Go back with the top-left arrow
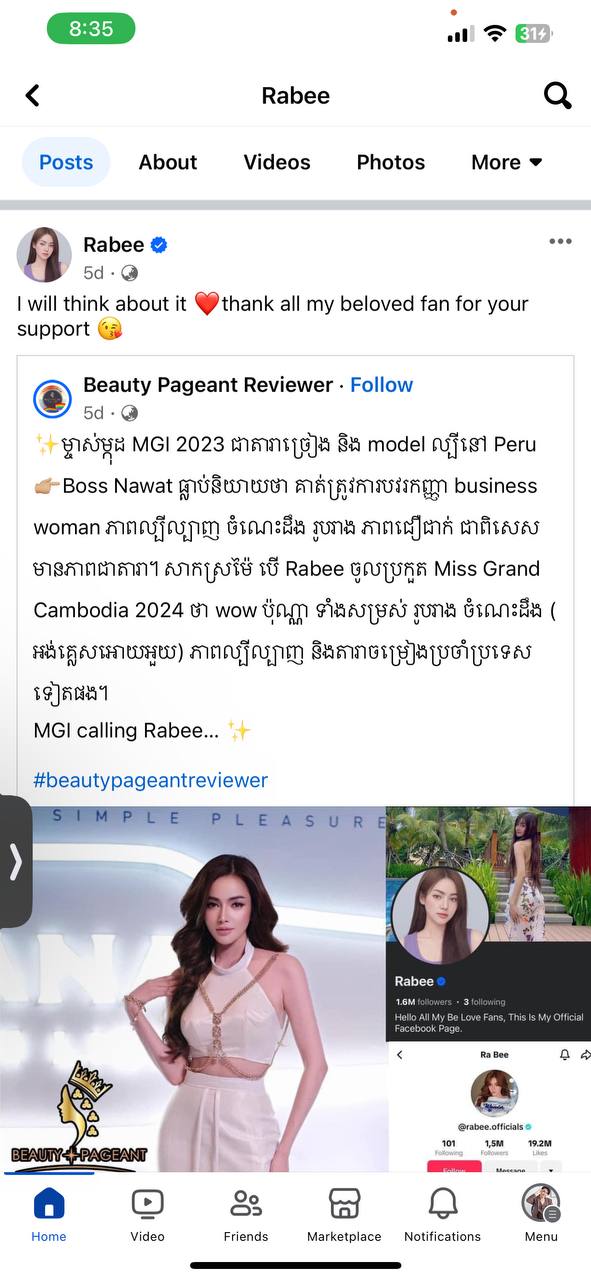The image size is (591, 1280). pyautogui.click(x=32, y=95)
